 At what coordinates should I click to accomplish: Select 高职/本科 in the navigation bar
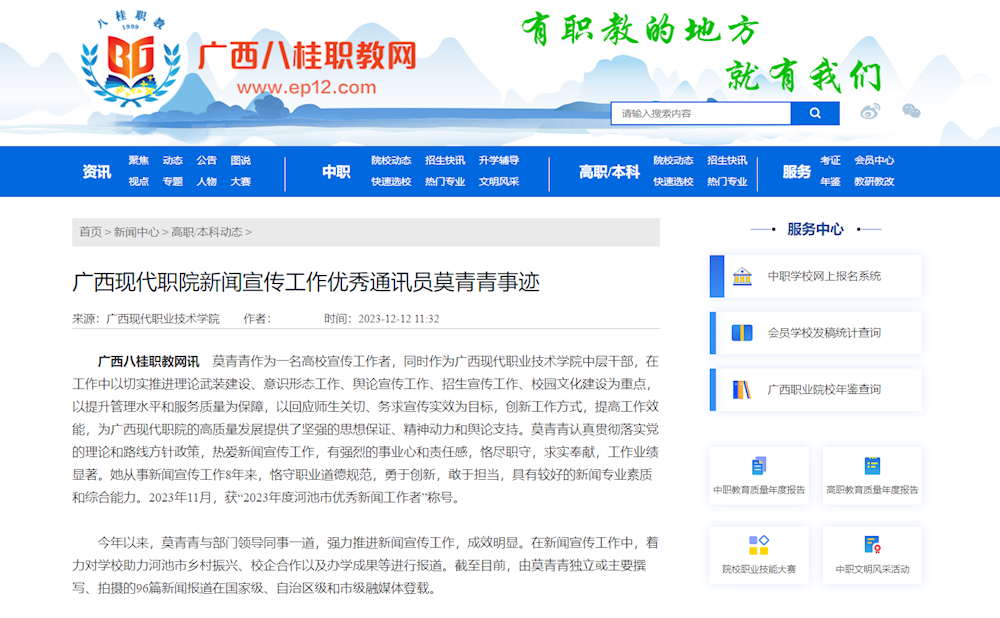[x=609, y=172]
